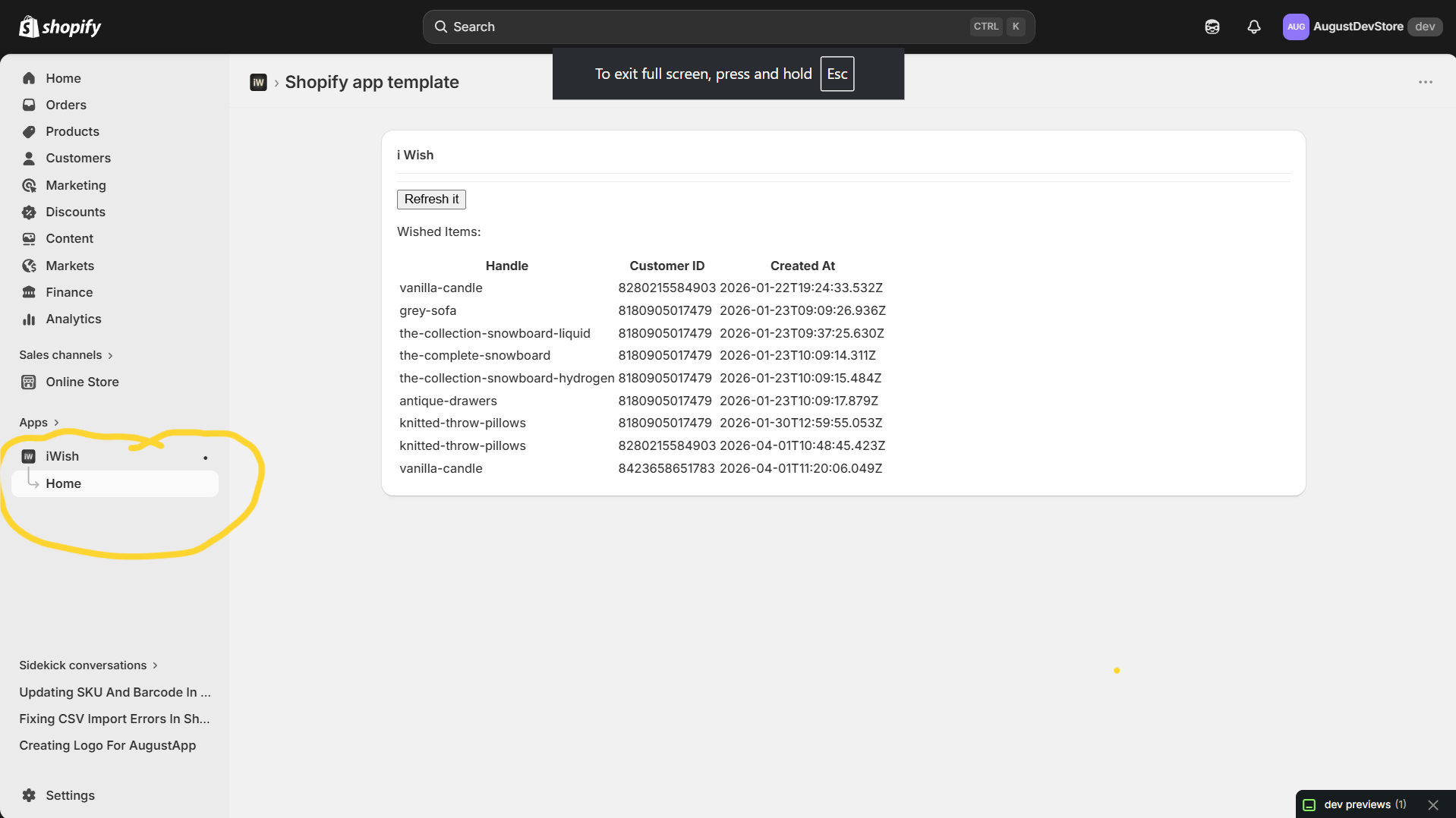Open the three-dot page actions menu
The height and width of the screenshot is (818, 1456).
pos(1426,82)
